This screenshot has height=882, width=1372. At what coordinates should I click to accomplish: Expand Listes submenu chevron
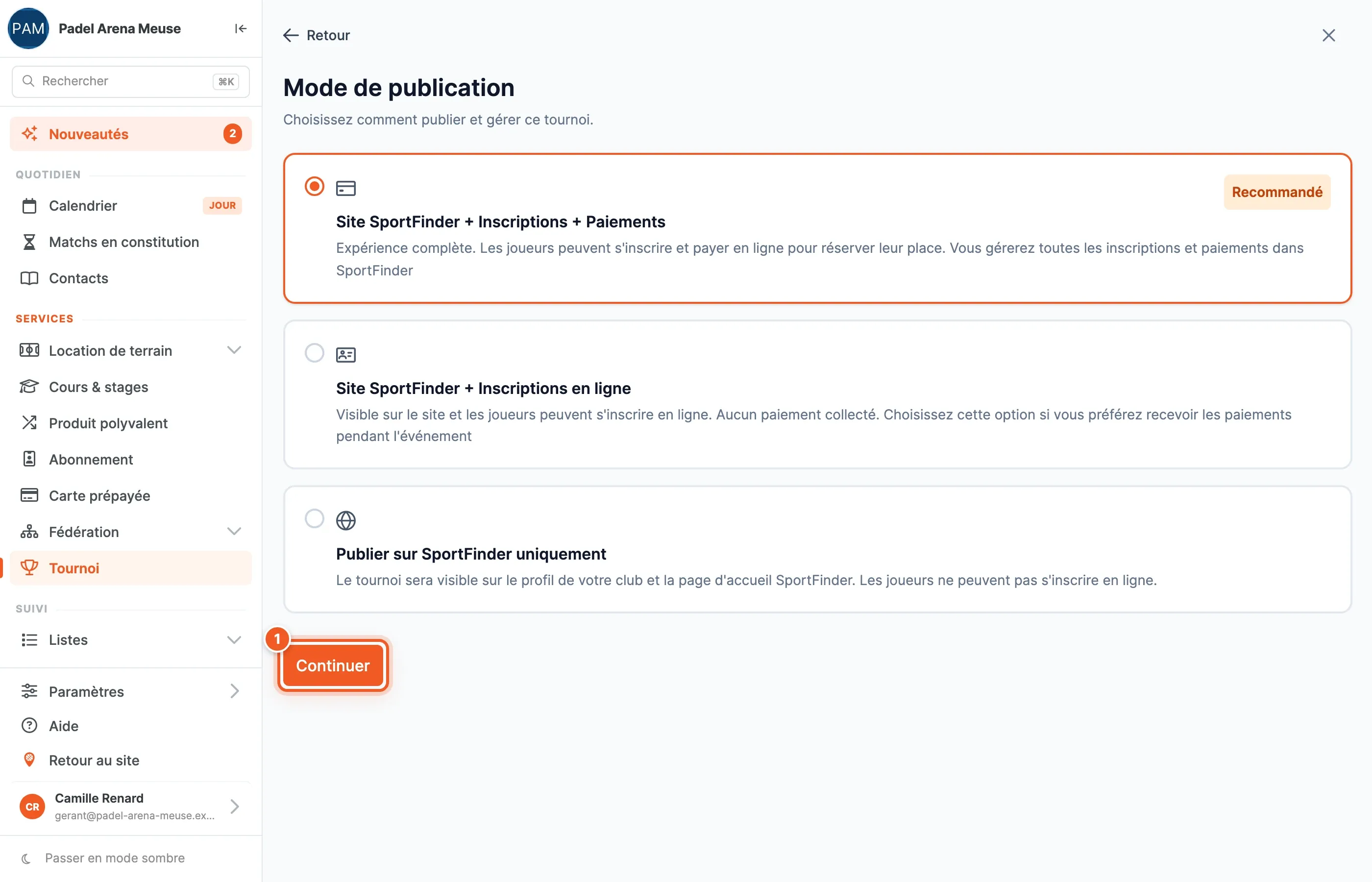pos(234,640)
